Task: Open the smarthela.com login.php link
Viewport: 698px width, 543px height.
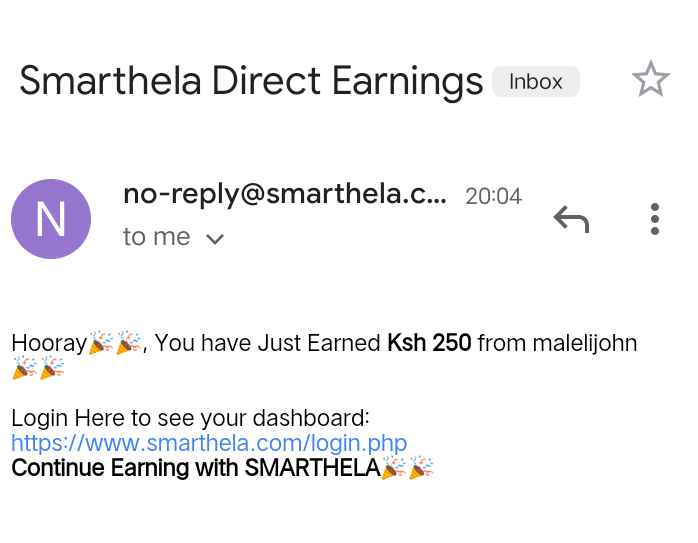Action: (x=209, y=443)
